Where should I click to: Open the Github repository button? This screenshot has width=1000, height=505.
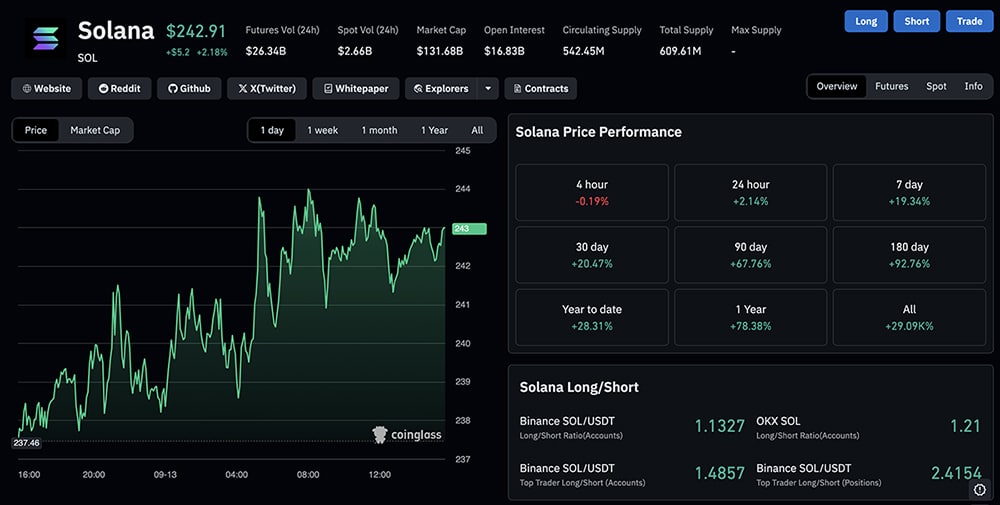tap(189, 89)
